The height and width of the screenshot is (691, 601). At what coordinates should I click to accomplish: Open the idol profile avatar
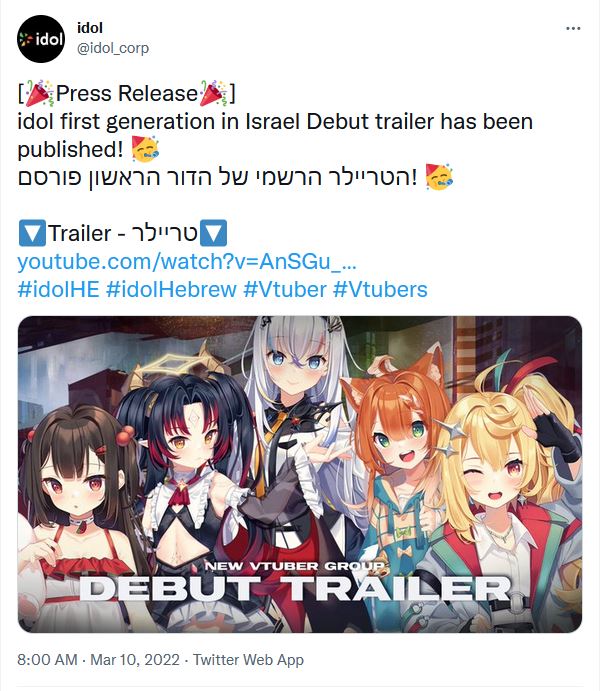click(41, 39)
